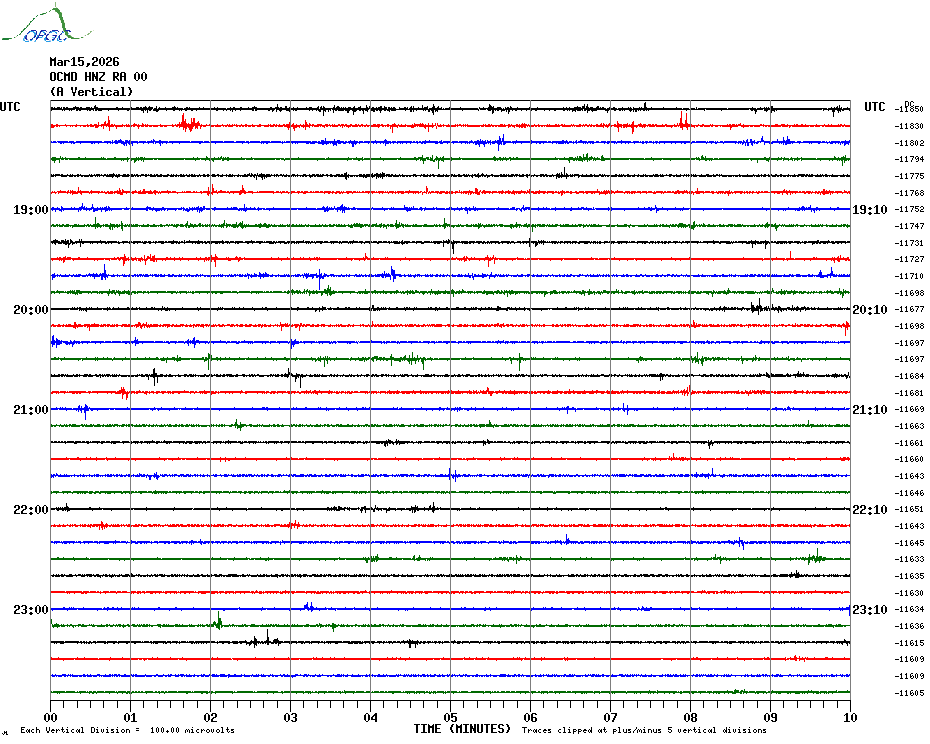930x744 pixels.
Task: Click the DC value -11634
Action: pyautogui.click(x=909, y=609)
